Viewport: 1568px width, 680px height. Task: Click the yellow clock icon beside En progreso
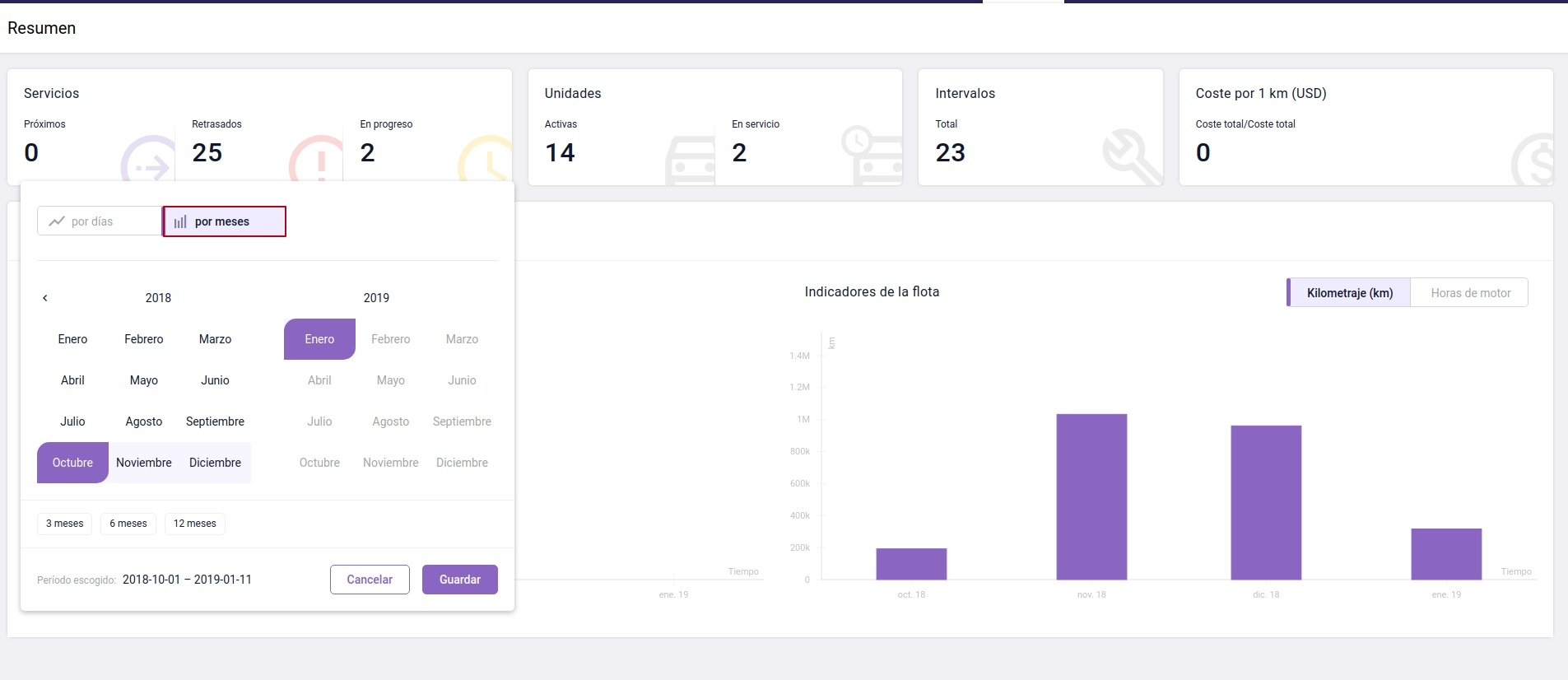(x=487, y=160)
